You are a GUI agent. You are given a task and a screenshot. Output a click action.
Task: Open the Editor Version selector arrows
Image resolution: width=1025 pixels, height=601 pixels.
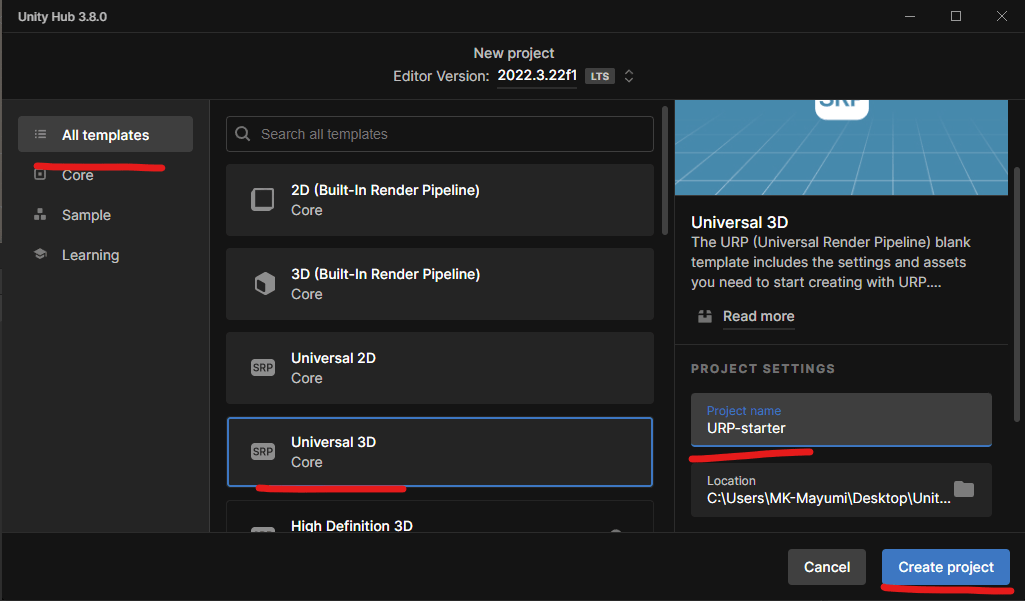pos(629,76)
